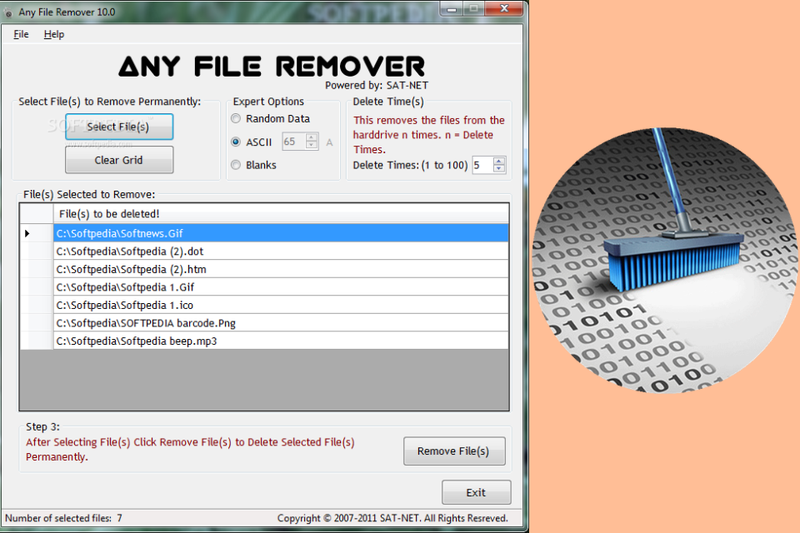
Task: Increase the ASCII code value
Action: coord(311,137)
